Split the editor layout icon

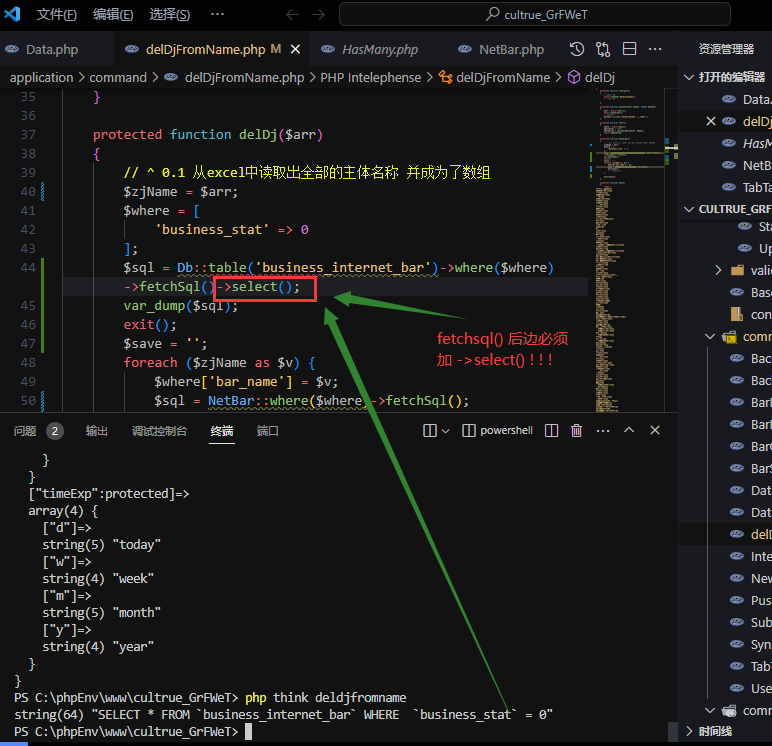coord(629,49)
